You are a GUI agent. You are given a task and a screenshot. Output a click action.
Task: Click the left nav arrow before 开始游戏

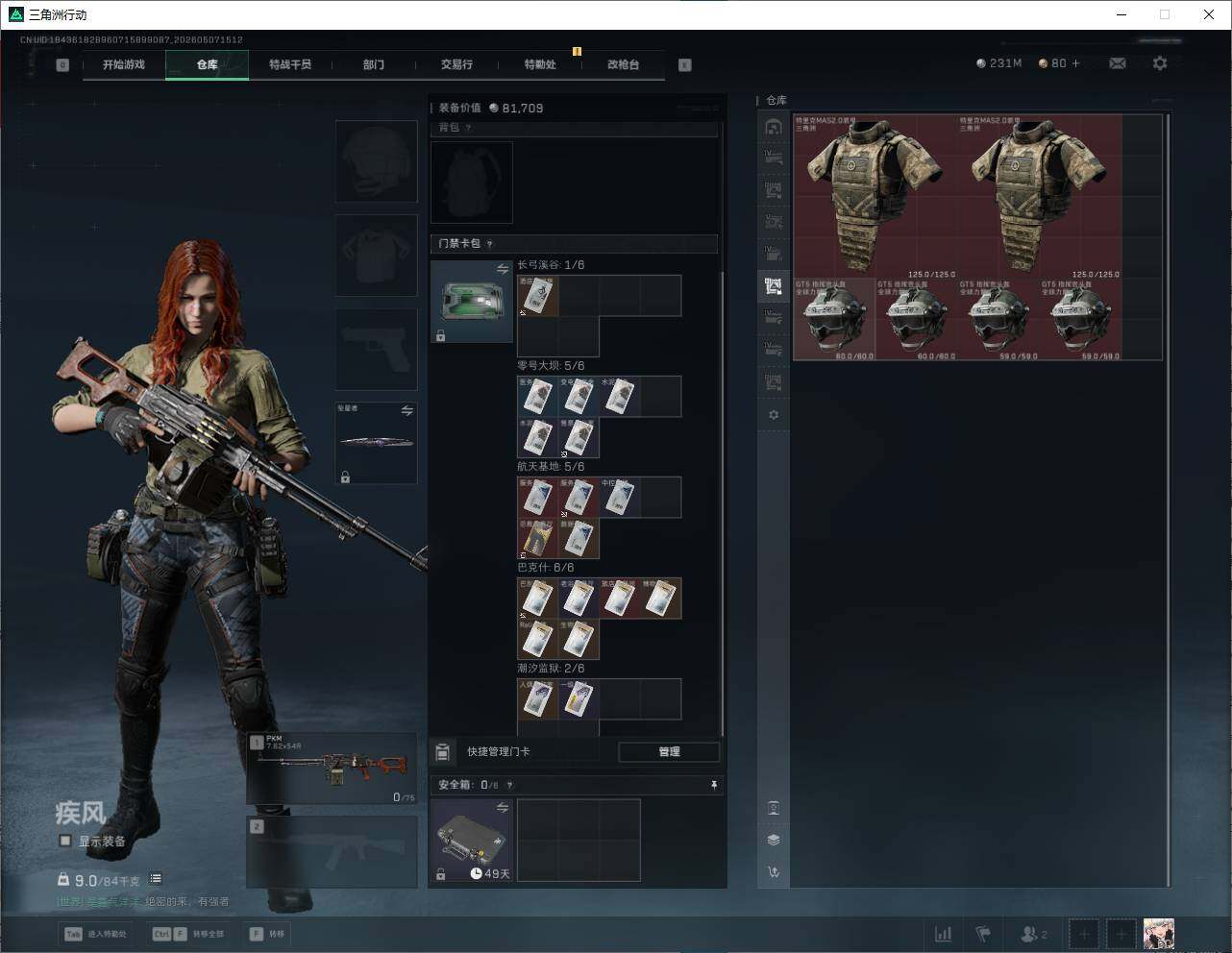(62, 65)
